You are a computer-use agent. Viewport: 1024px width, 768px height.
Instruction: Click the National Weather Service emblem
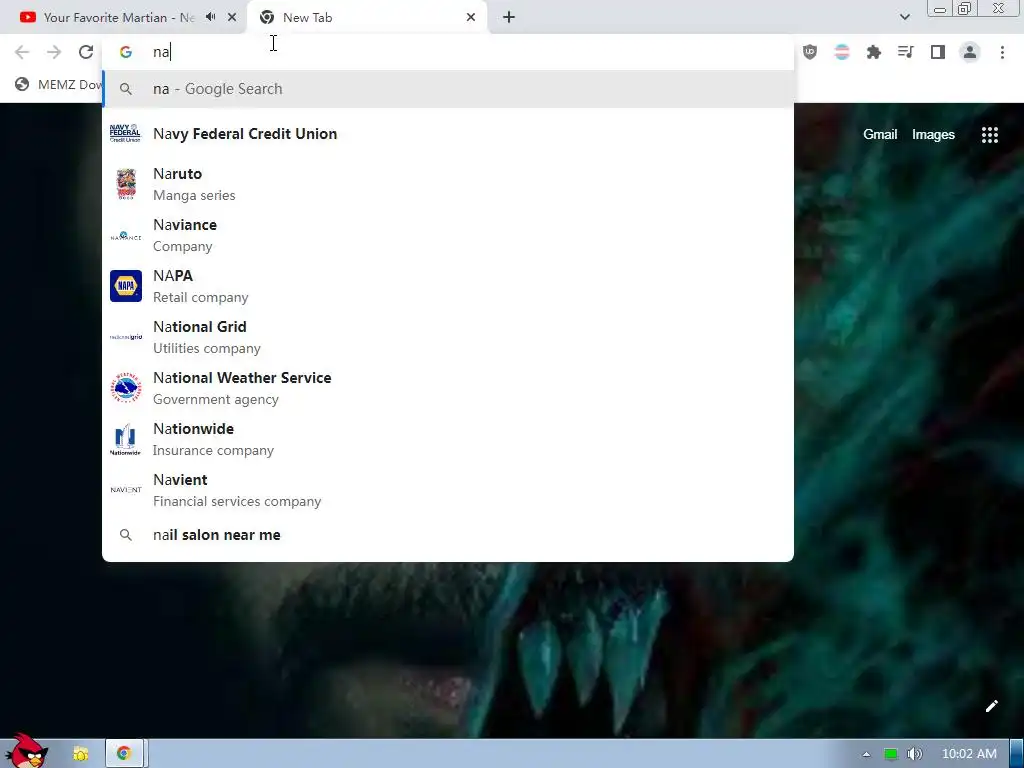pyautogui.click(x=126, y=388)
